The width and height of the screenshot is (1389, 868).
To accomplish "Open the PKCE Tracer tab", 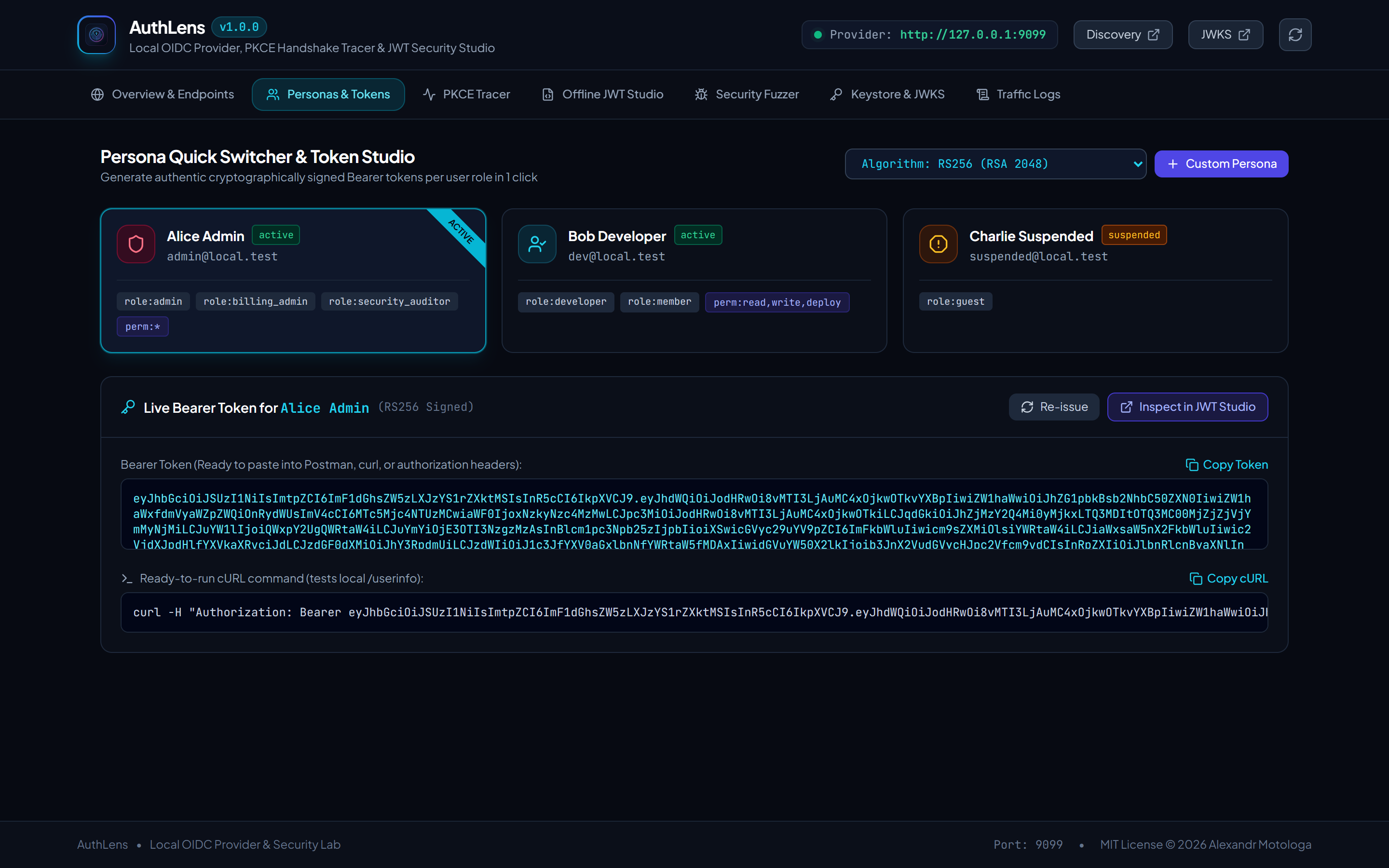I will [466, 94].
